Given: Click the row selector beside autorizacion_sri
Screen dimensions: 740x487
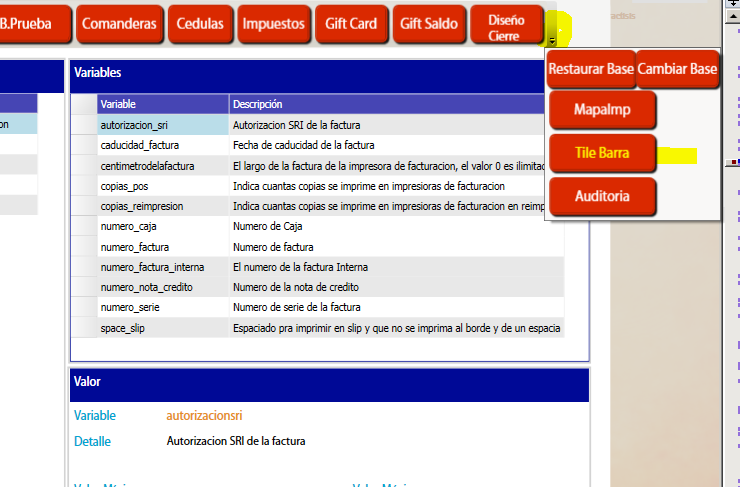Looking at the screenshot, I should 84,125.
